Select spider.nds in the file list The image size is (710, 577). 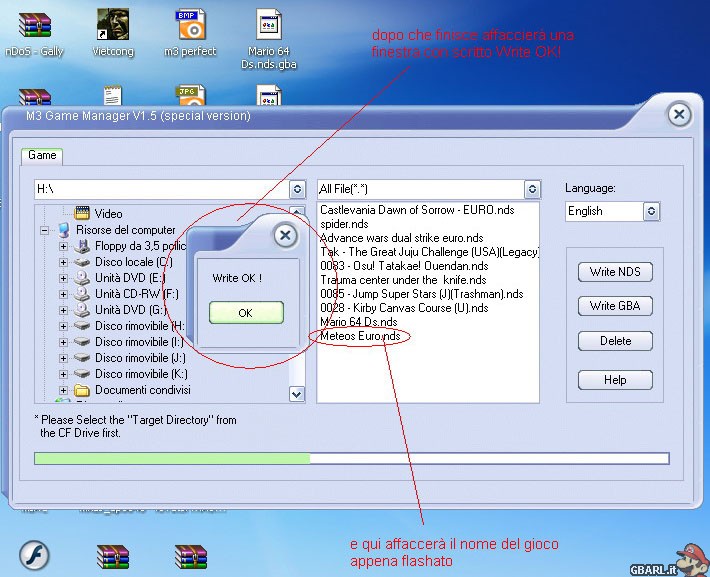tap(344, 224)
